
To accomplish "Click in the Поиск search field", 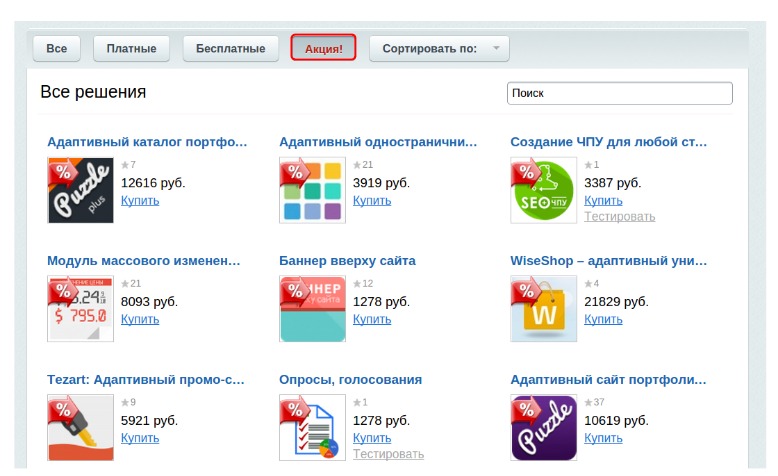I will point(619,93).
